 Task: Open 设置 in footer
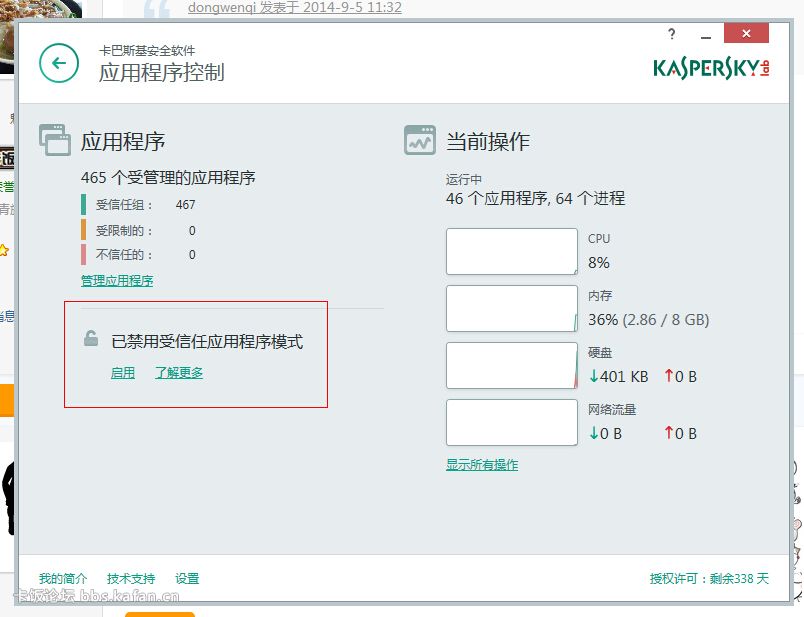187,579
